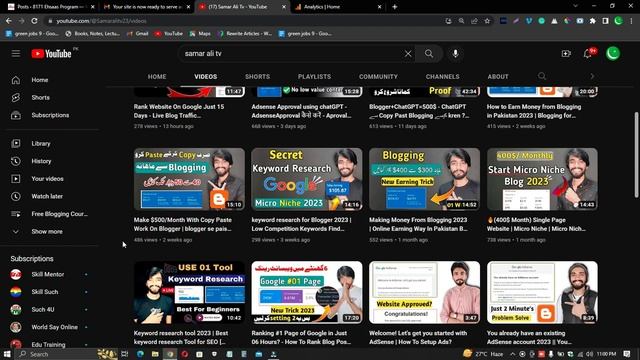The image size is (640, 360).
Task: Open the Create video icon
Action: tap(566, 53)
